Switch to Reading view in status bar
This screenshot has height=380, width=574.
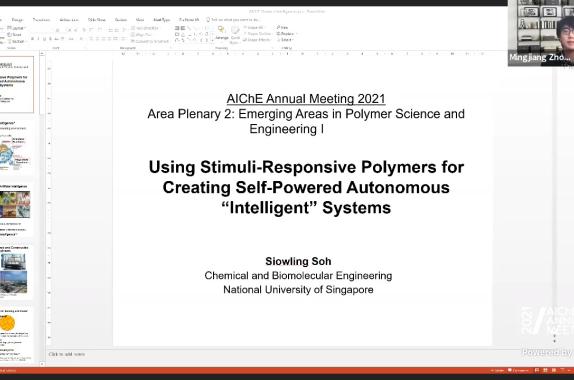click(x=554, y=370)
